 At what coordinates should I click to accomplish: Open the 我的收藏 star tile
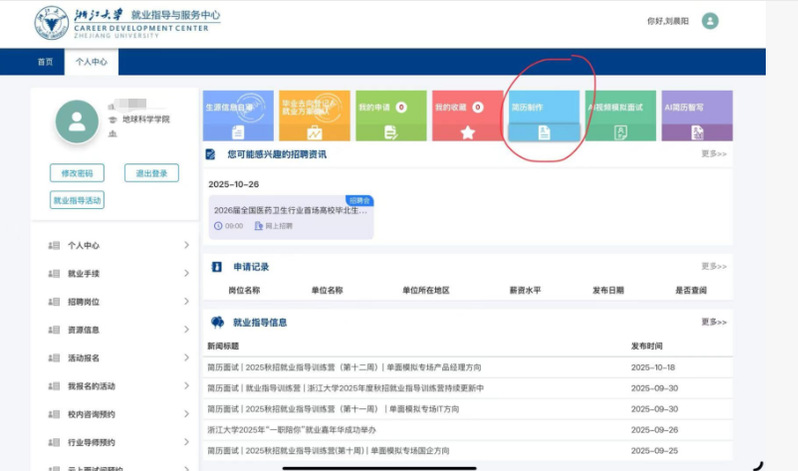click(467, 116)
